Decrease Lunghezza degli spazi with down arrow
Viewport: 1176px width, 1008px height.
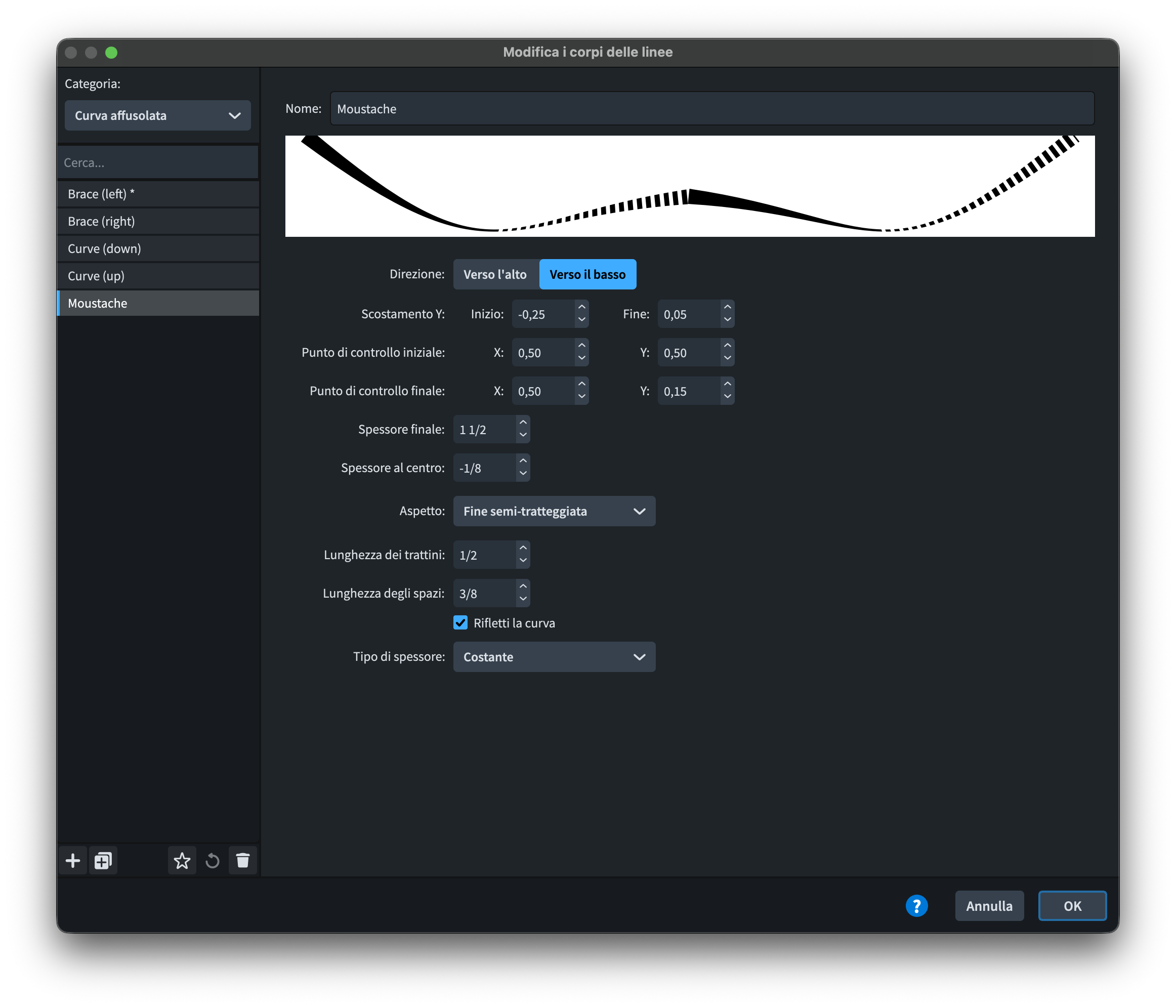tap(523, 599)
